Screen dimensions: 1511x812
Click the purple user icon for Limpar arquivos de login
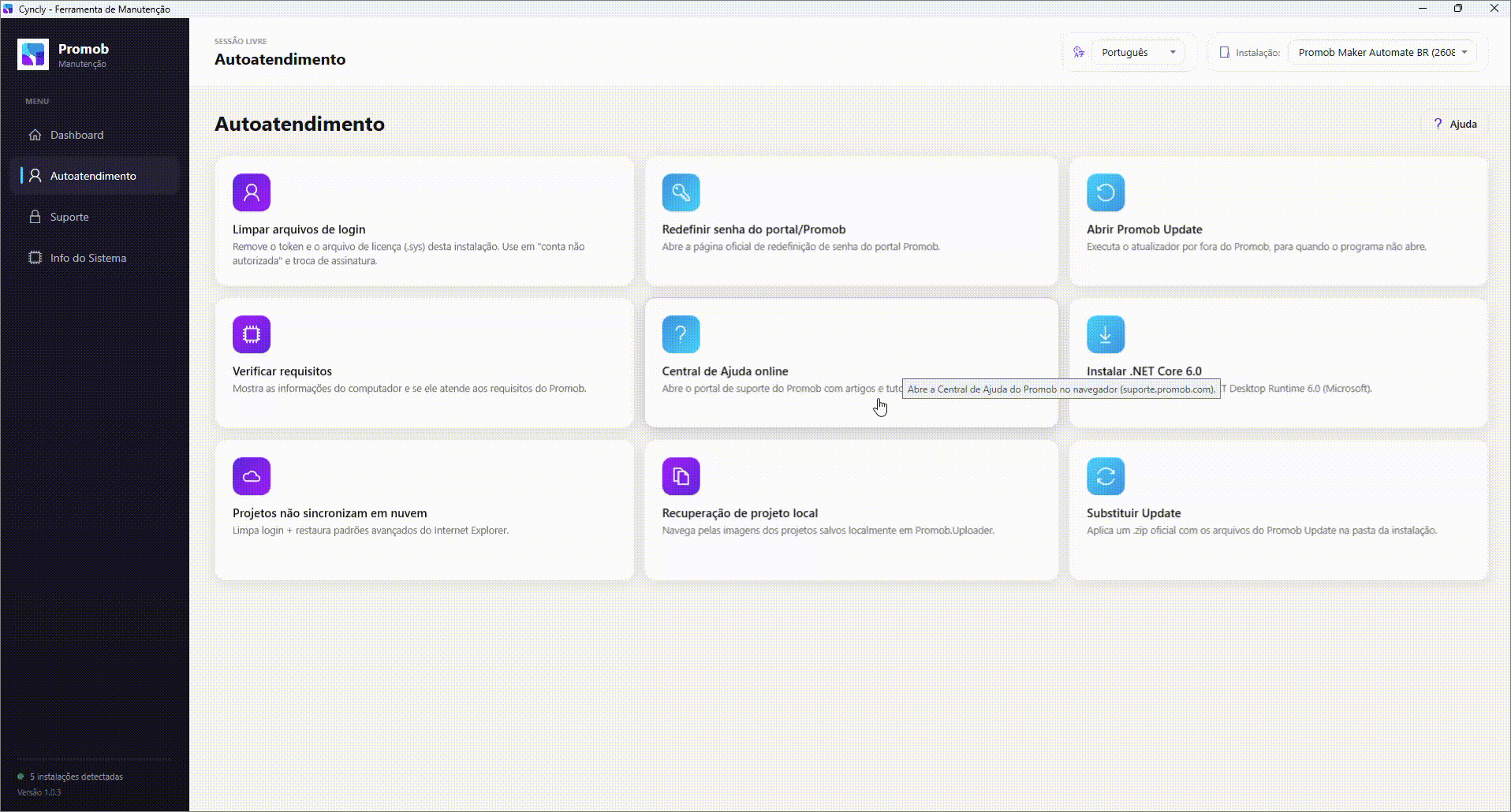coord(252,192)
